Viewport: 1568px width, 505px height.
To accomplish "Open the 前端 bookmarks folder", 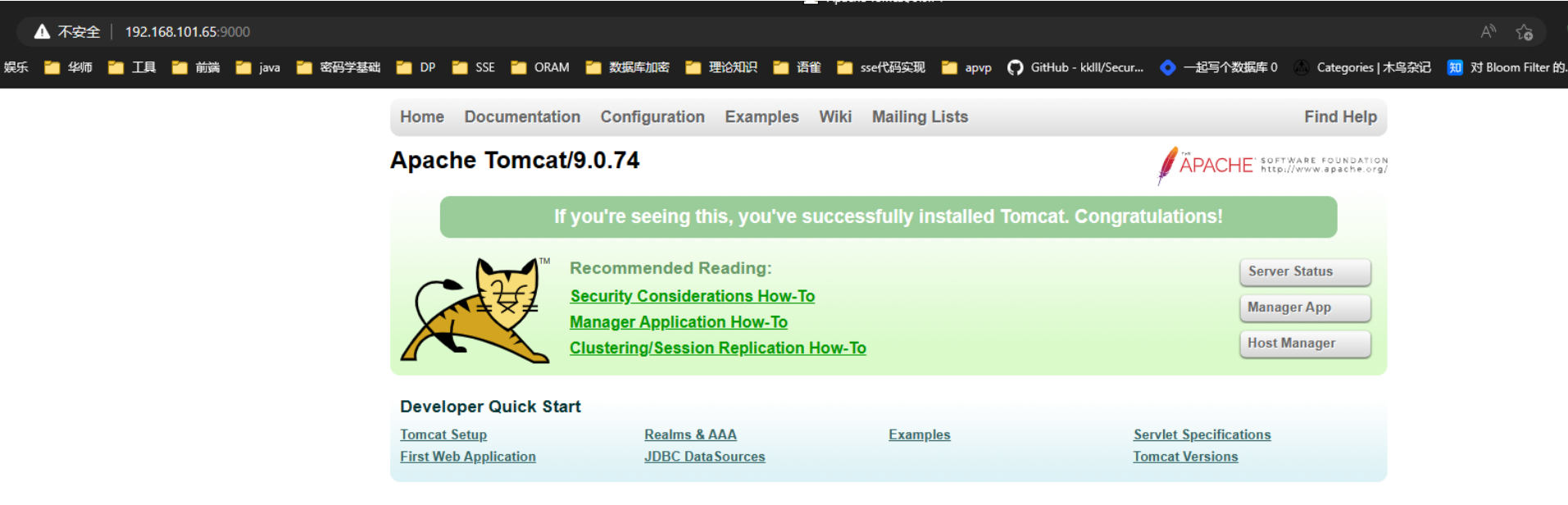I will click(x=196, y=67).
